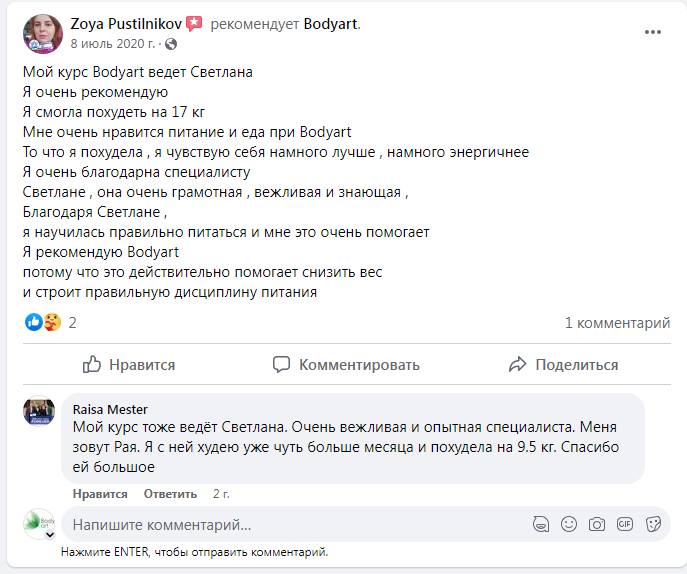The width and height of the screenshot is (687, 574).
Task: Insert a GIF into the comment
Action: (x=625, y=524)
